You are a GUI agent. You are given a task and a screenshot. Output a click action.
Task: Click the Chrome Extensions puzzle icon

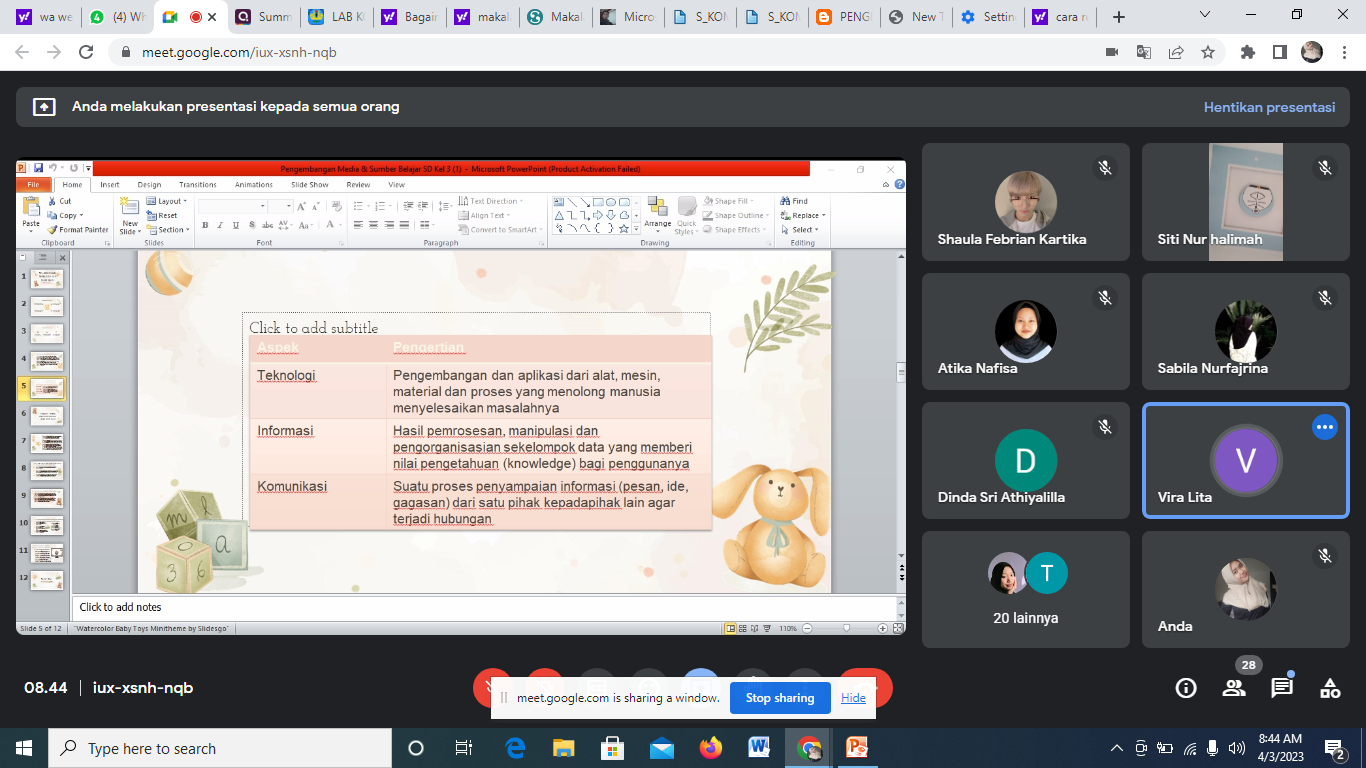tap(1247, 52)
